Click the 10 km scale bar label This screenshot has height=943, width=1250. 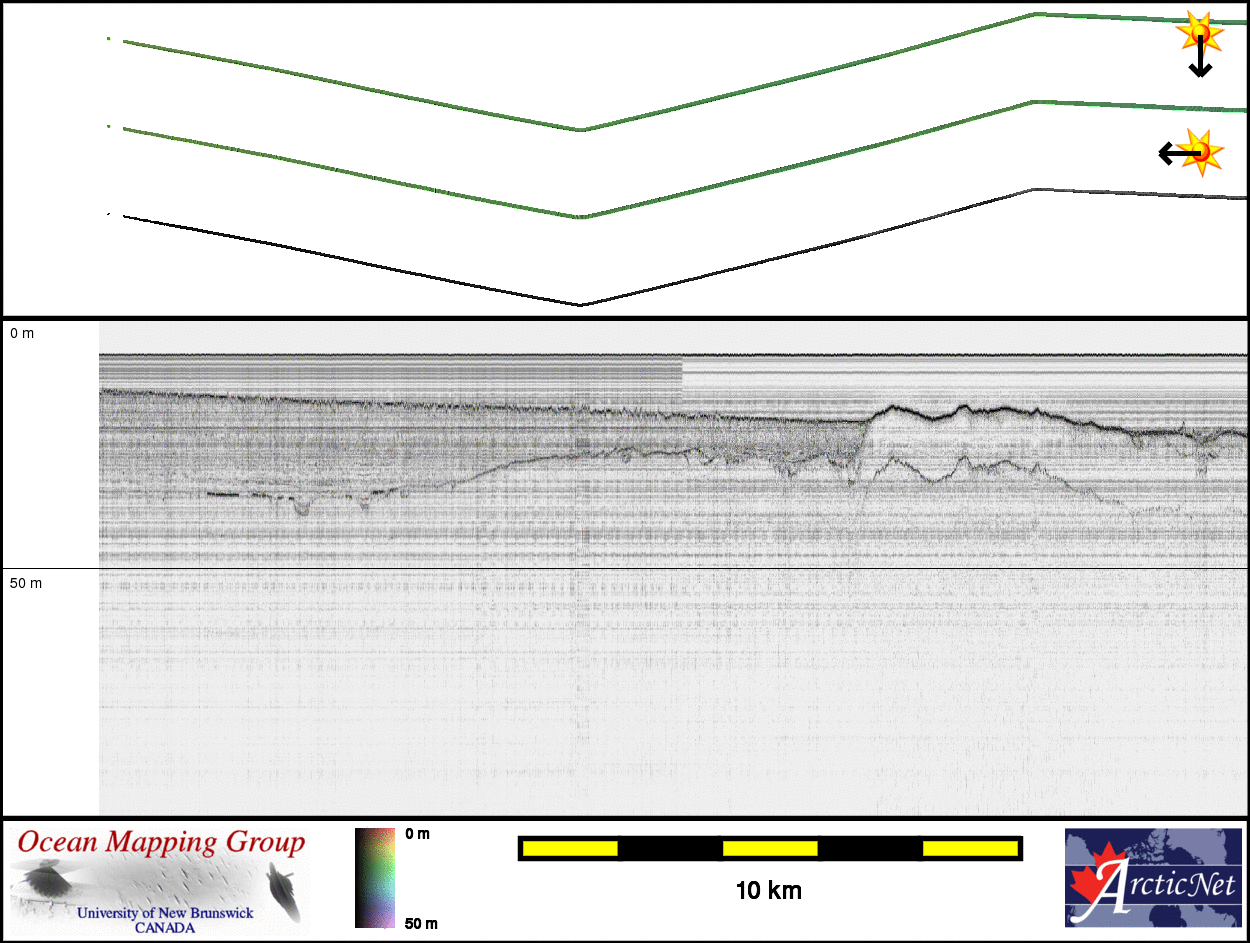point(768,890)
